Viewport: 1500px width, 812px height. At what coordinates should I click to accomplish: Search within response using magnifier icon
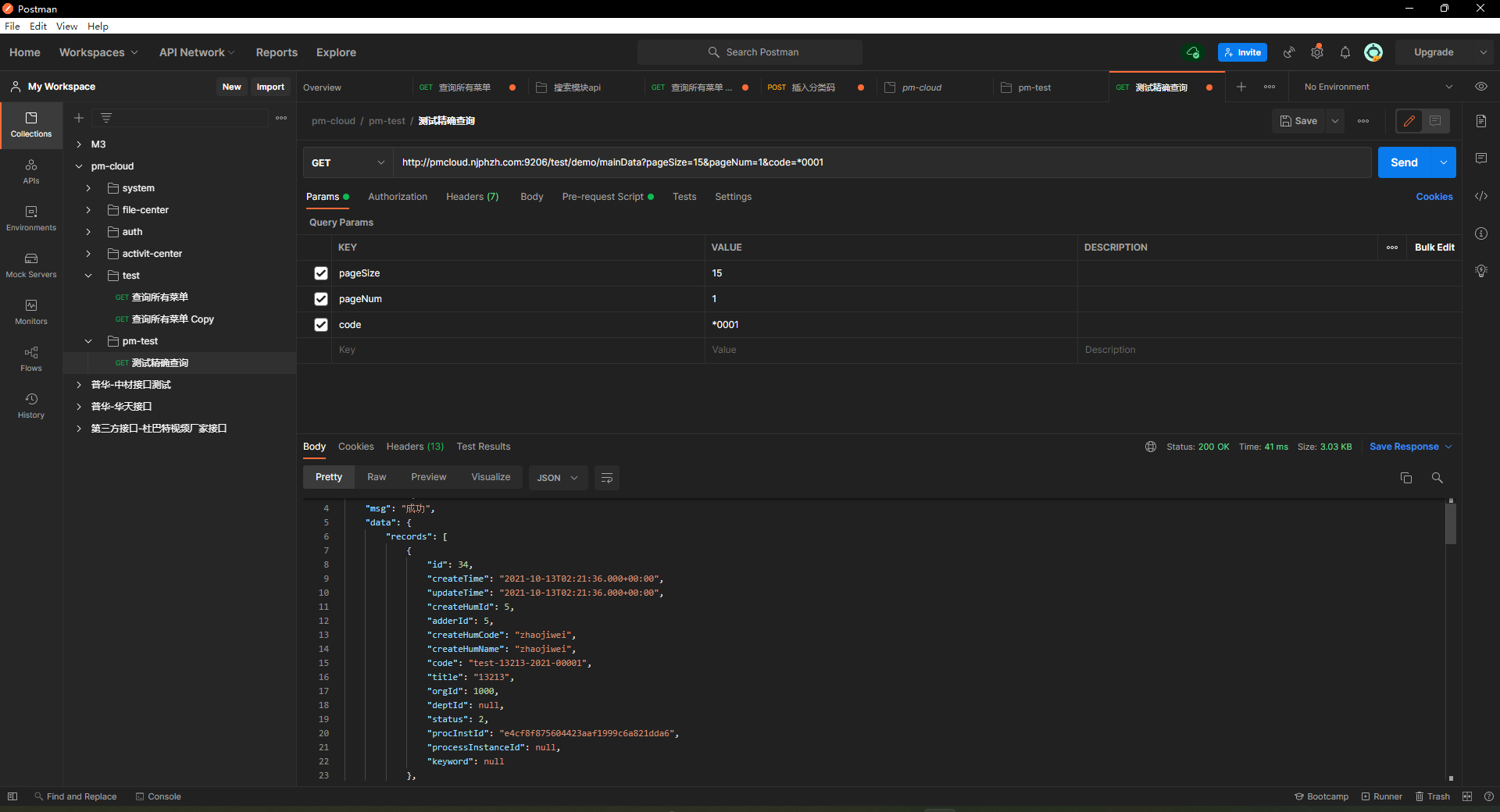(x=1437, y=478)
